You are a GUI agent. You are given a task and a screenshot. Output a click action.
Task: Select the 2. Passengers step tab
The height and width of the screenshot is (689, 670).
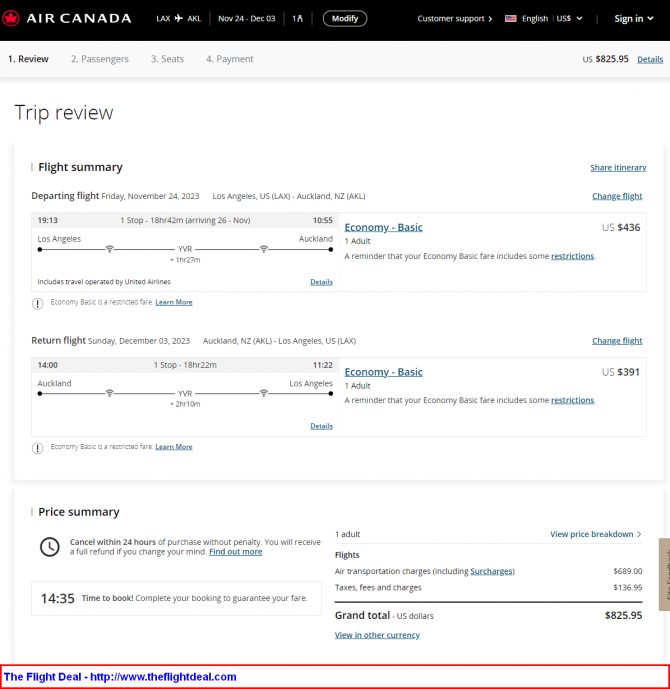[x=100, y=59]
